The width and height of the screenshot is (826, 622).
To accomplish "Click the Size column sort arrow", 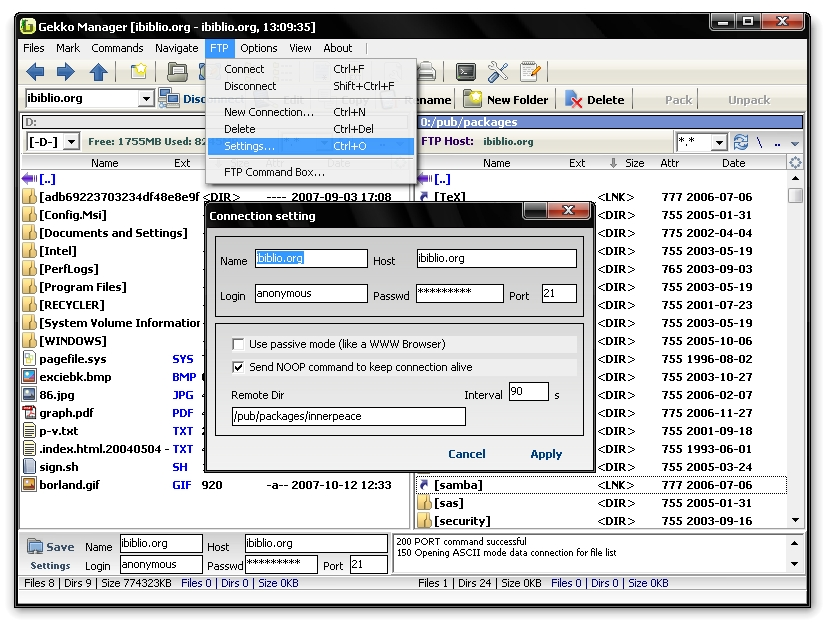I will [x=613, y=163].
